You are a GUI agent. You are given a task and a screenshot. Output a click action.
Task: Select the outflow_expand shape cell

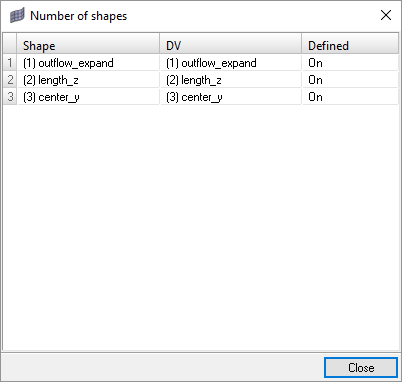(88, 63)
